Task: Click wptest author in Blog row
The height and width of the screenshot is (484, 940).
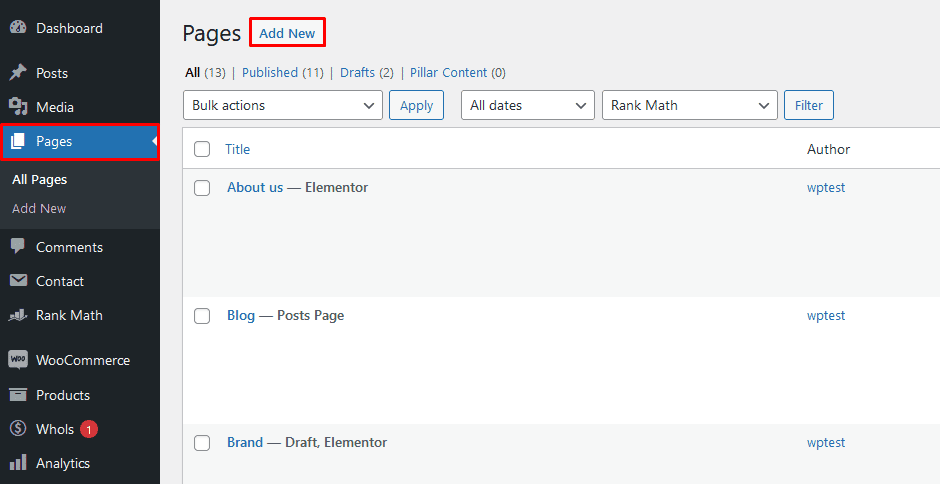Action: [x=826, y=315]
